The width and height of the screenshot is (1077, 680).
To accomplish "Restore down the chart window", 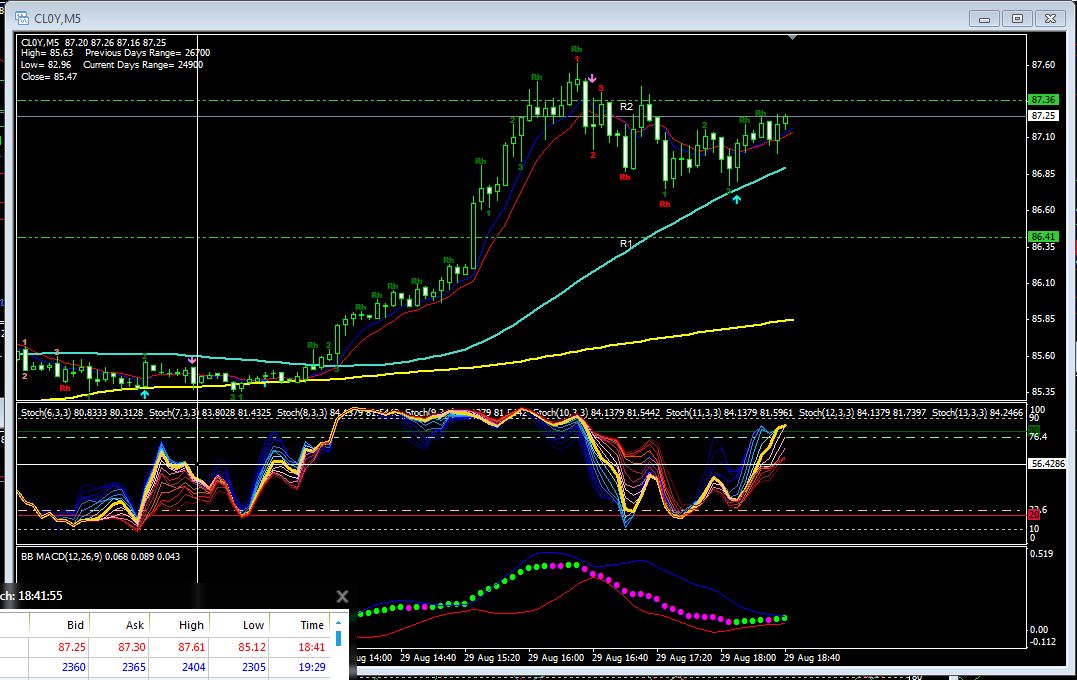I will [1017, 19].
